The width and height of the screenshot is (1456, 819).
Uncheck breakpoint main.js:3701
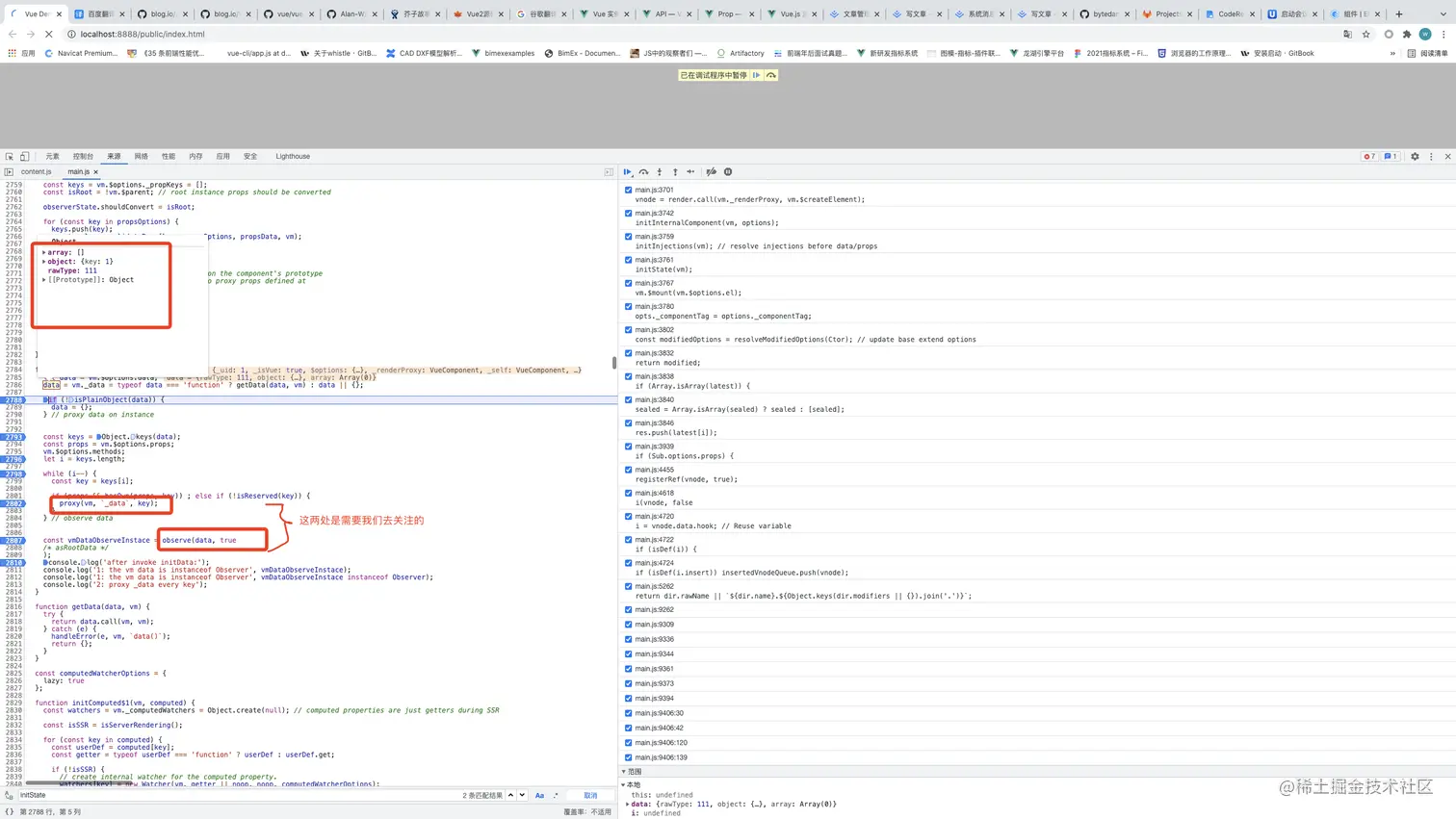point(629,190)
